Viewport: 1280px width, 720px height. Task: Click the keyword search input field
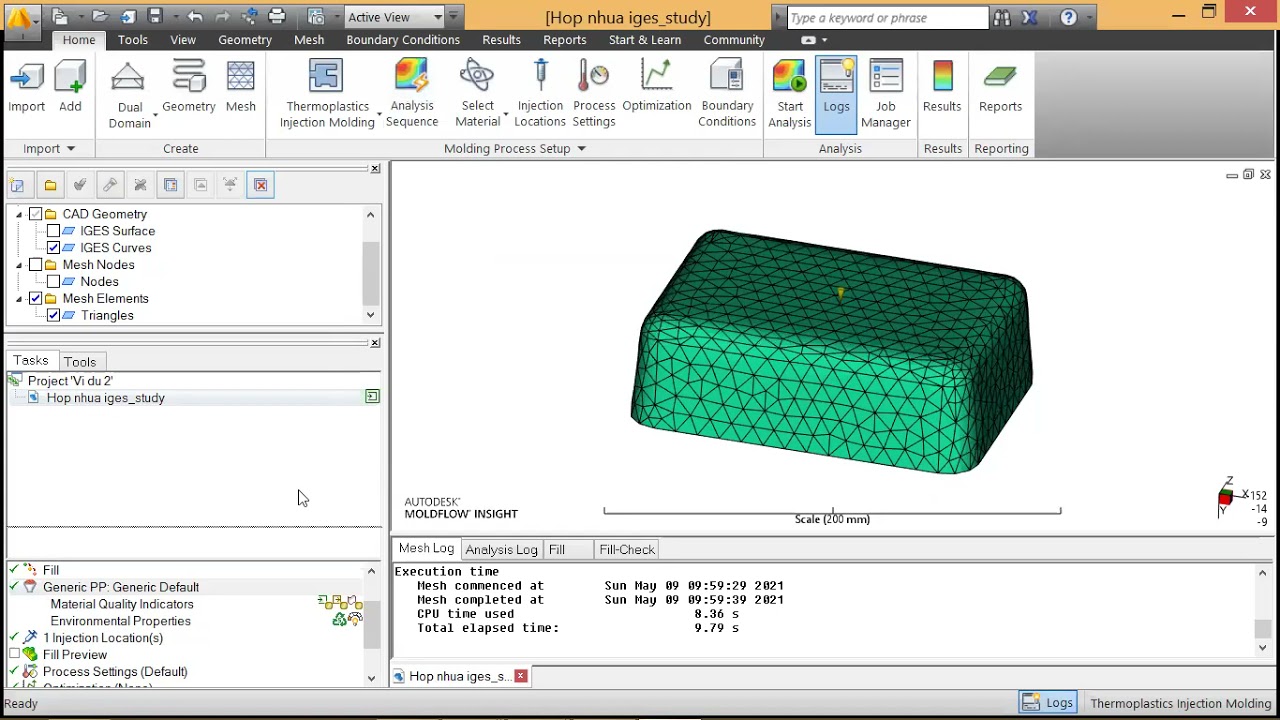tap(886, 17)
